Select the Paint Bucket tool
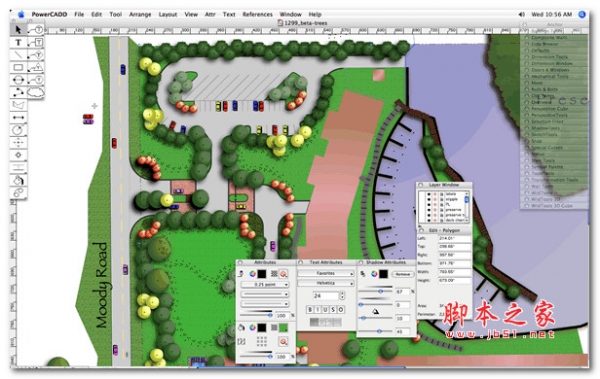This screenshot has width=600, height=379. pos(18,180)
